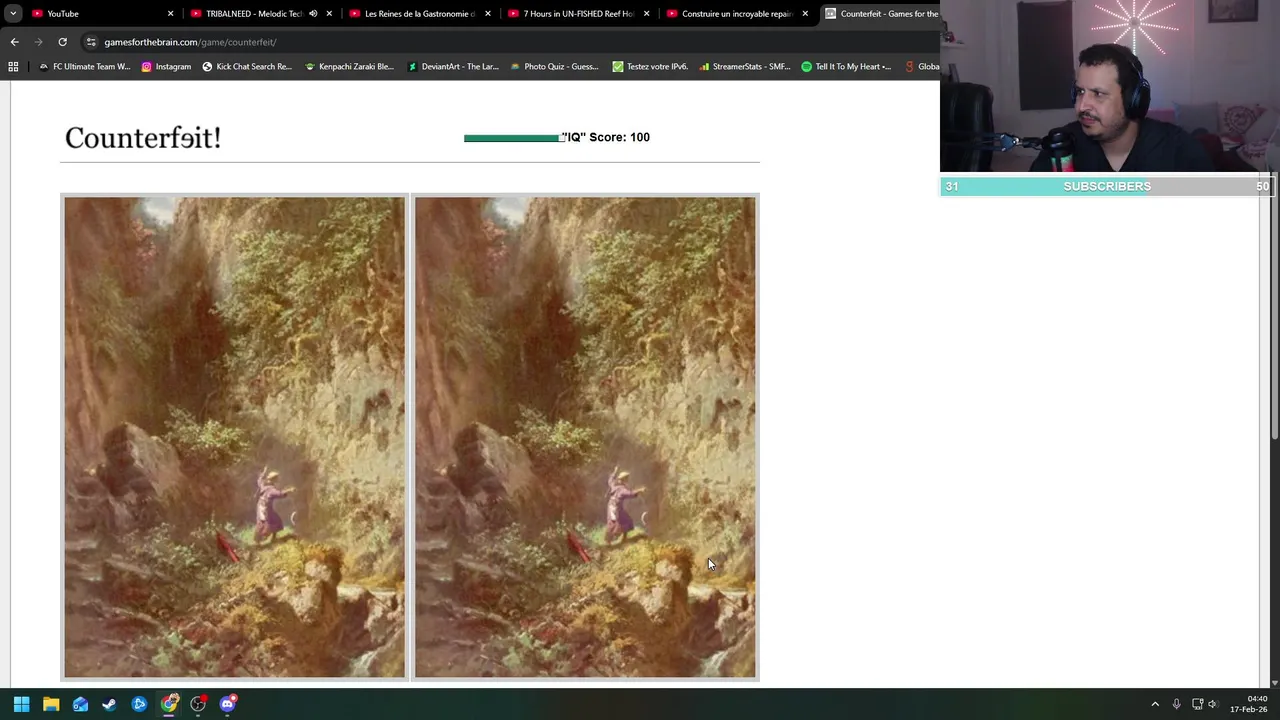
Task: Close the 7 Hours in UN-FISHED Reef tab
Action: [x=646, y=14]
